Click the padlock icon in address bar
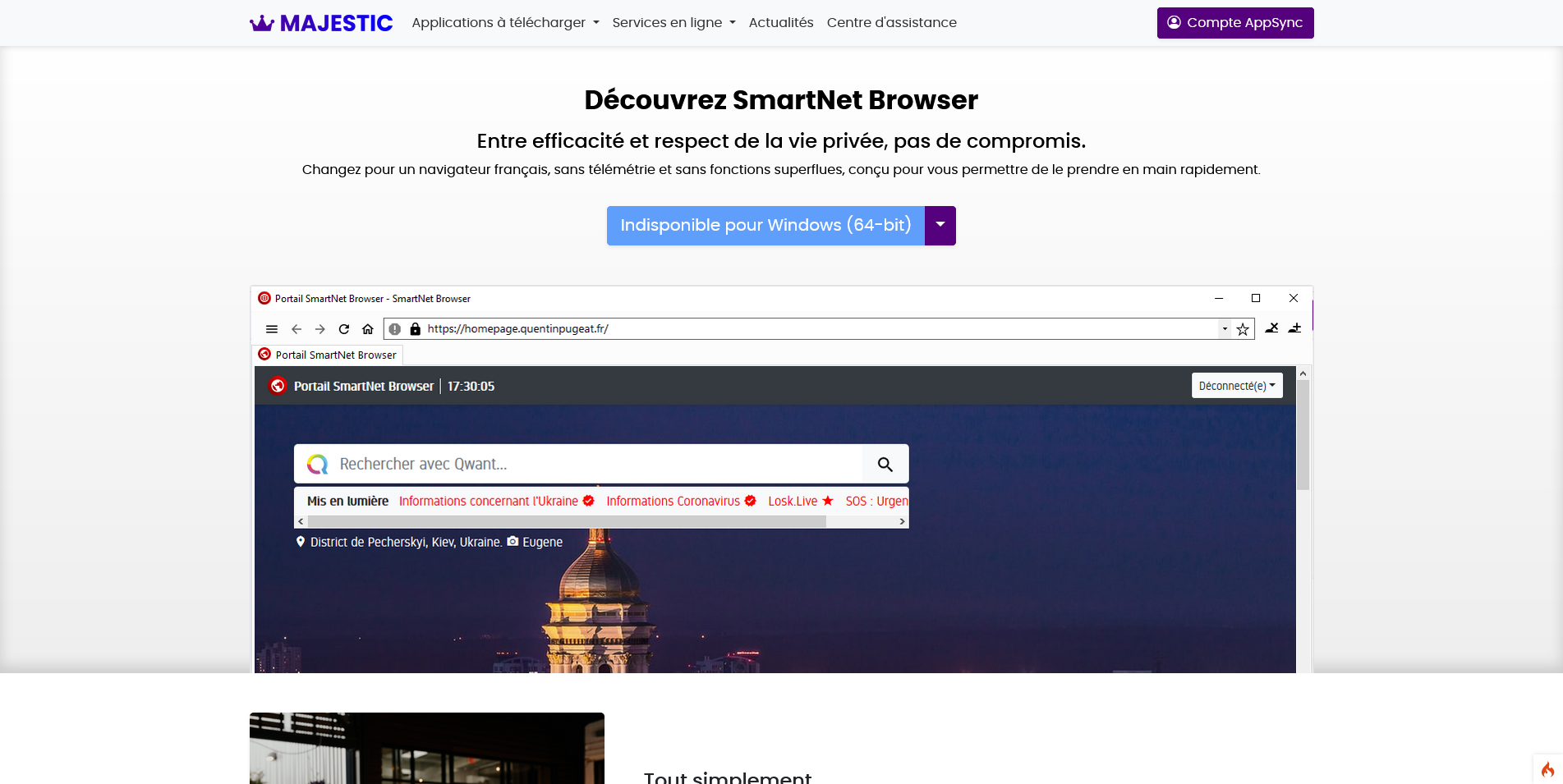 click(x=416, y=329)
